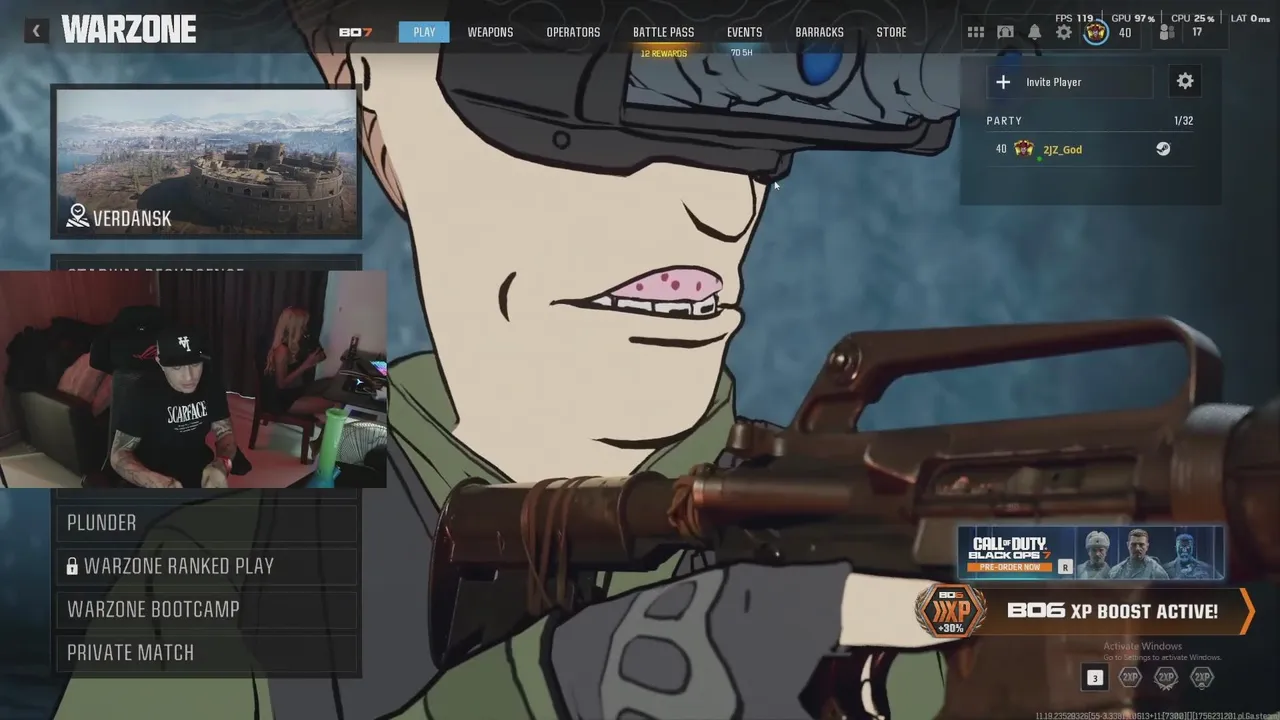Click the friends online count 17

pos(1197,33)
